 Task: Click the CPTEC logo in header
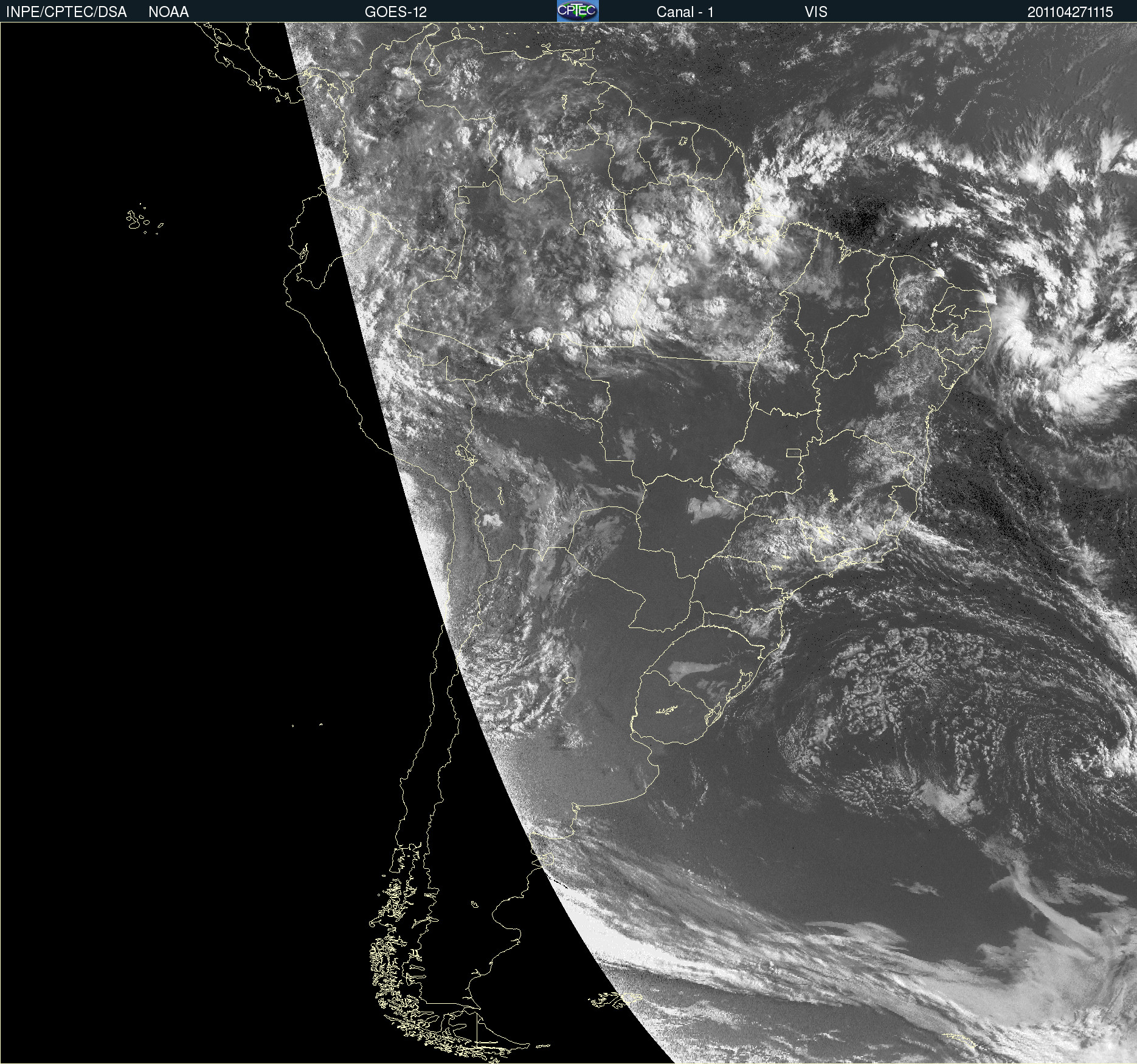point(578,11)
